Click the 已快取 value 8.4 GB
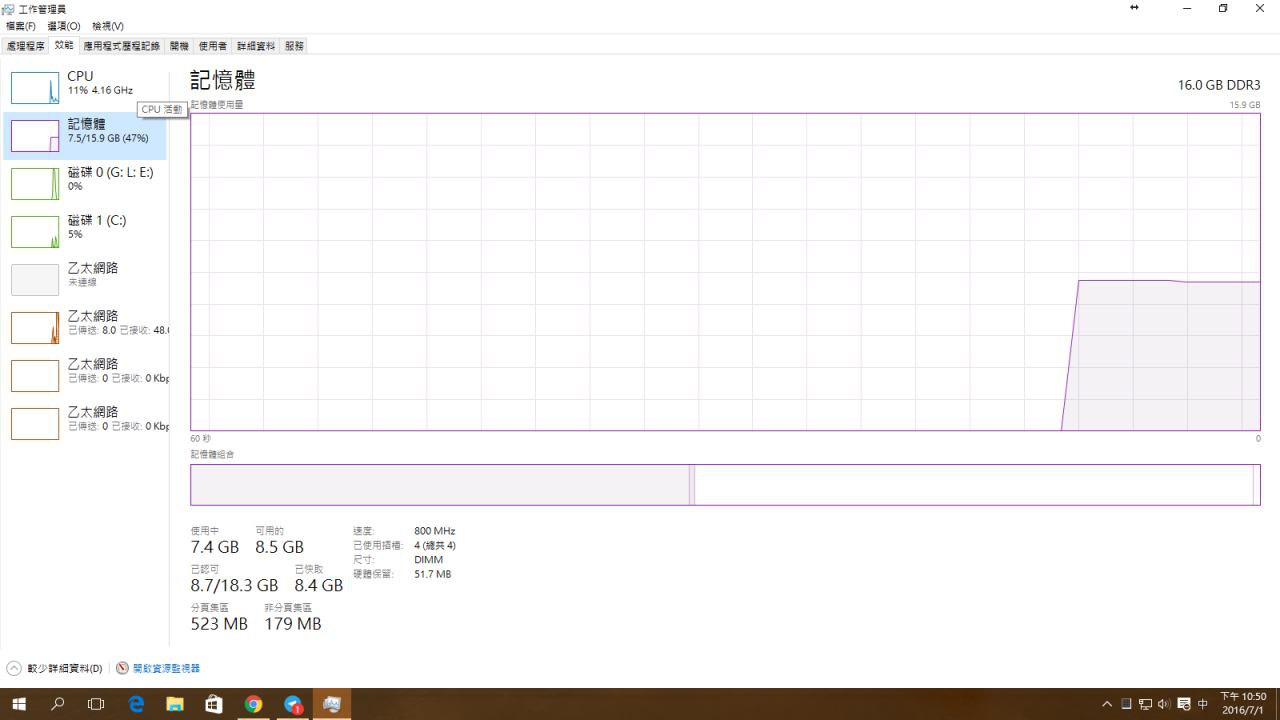The width and height of the screenshot is (1280, 720). pyautogui.click(x=318, y=585)
